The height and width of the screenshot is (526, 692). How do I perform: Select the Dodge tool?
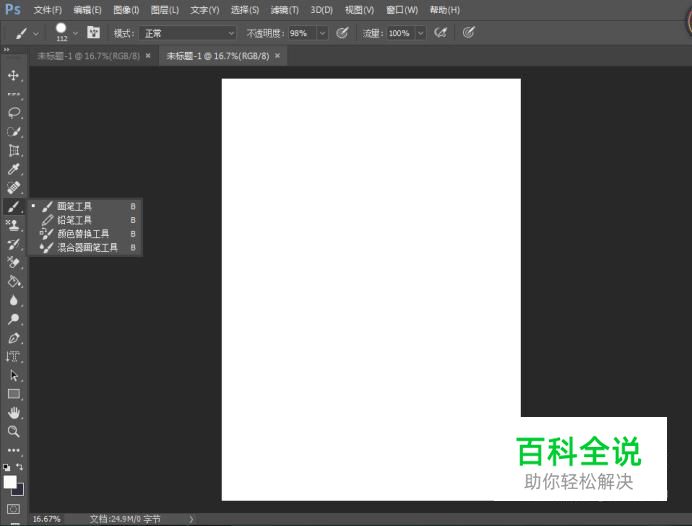pos(13,319)
